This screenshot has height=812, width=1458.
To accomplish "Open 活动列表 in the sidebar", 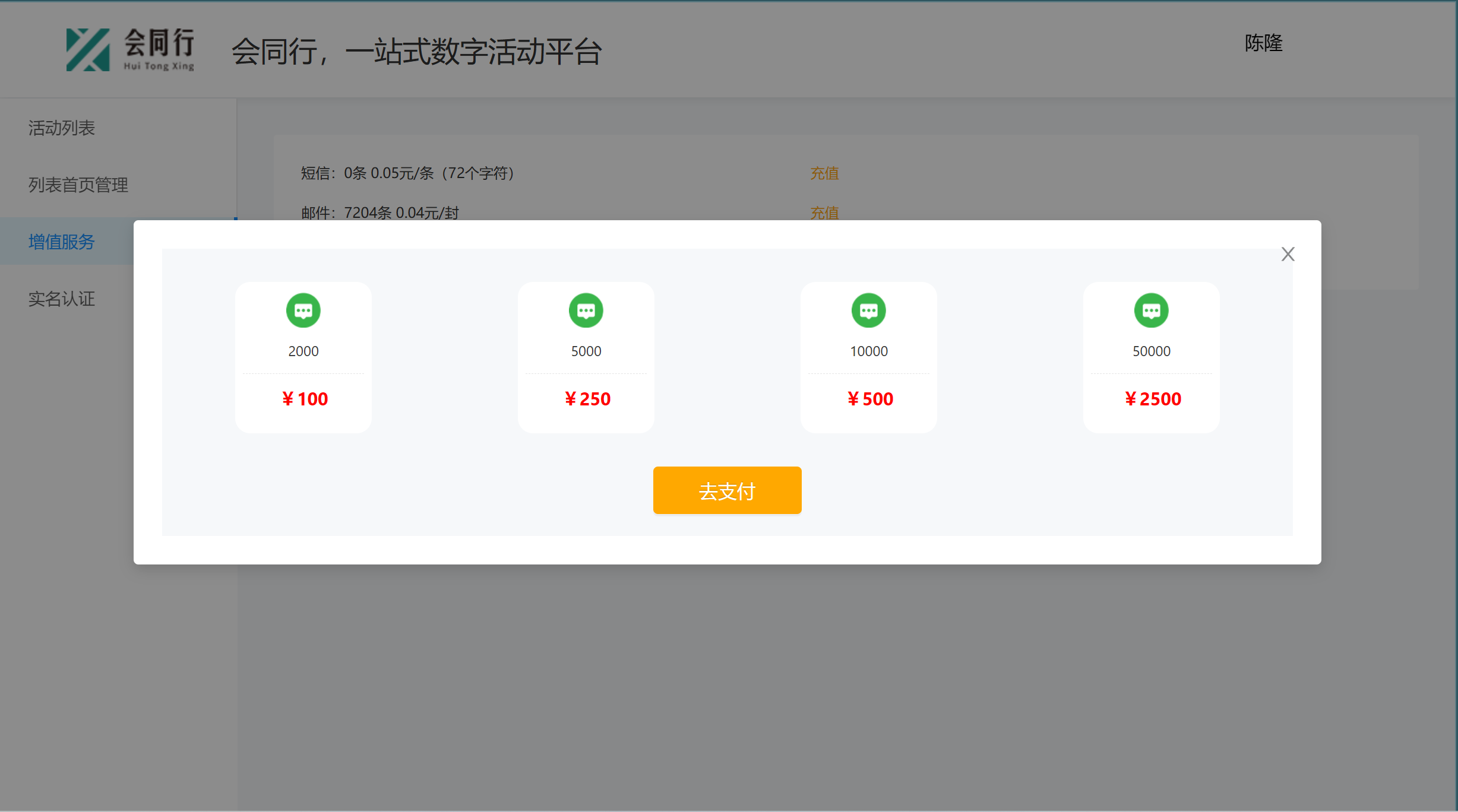I will point(62,128).
